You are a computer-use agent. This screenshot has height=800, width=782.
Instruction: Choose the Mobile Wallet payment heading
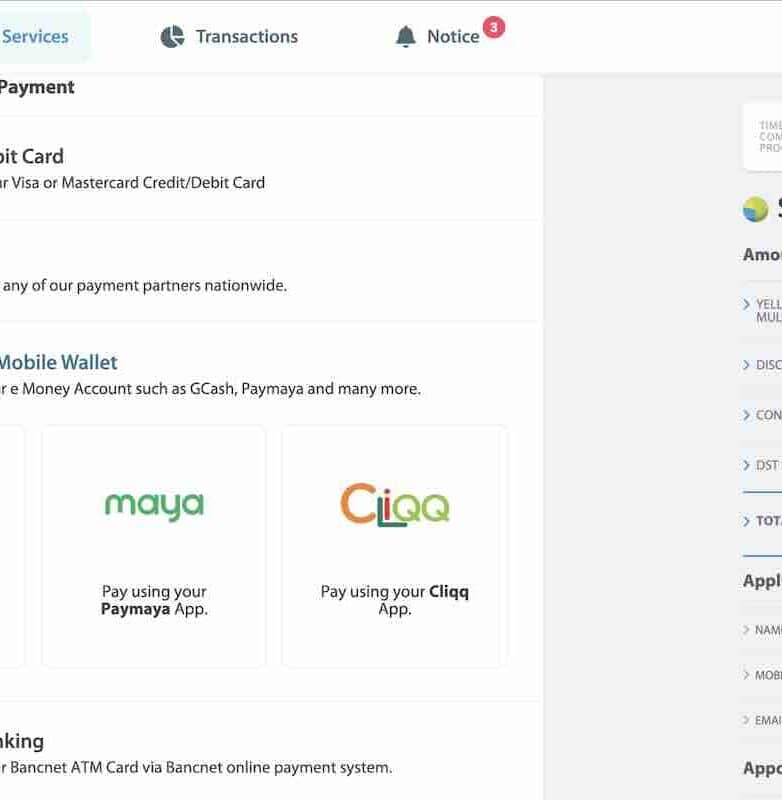pyautogui.click(x=58, y=362)
